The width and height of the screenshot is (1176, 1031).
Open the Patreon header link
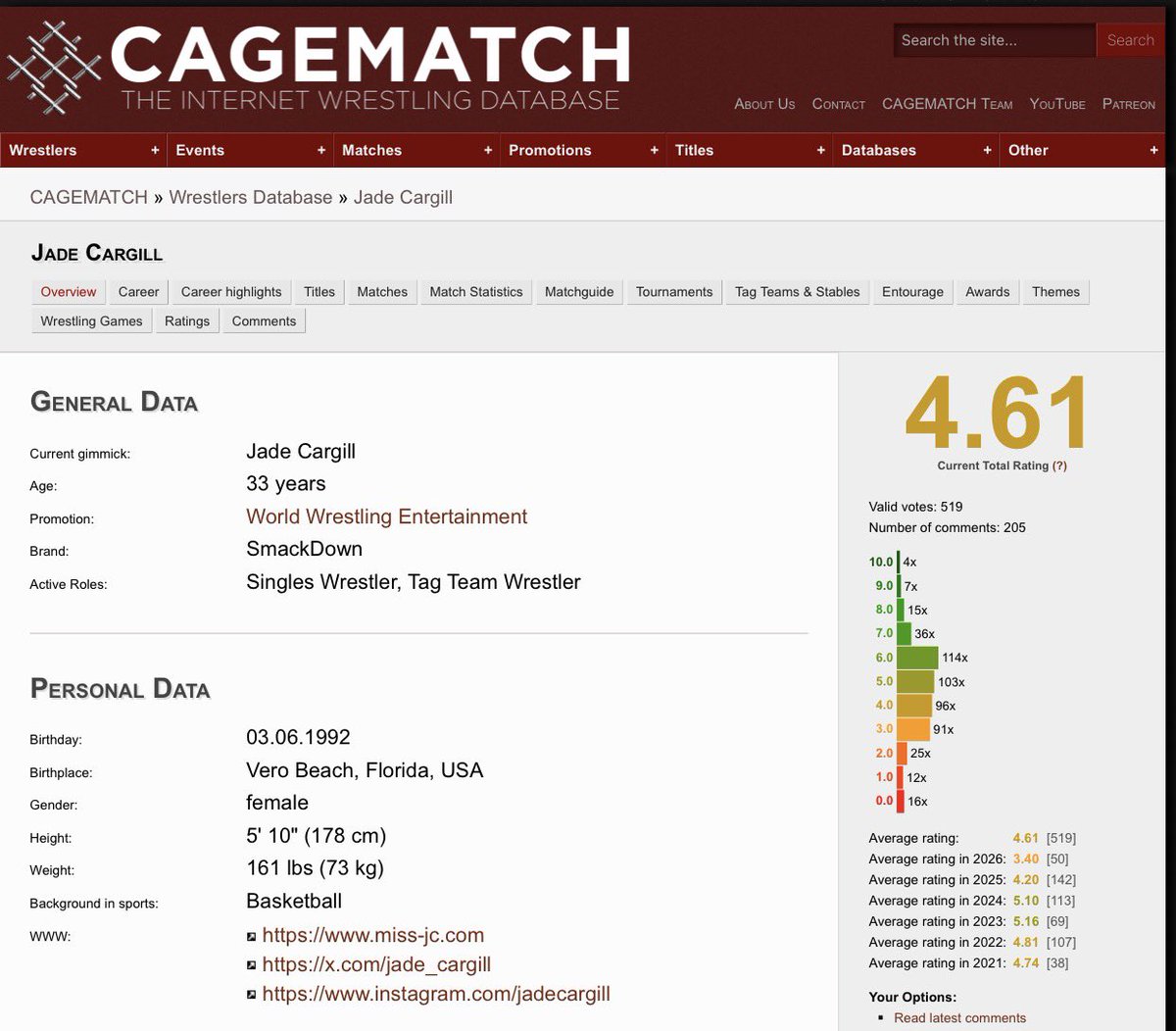[1129, 104]
